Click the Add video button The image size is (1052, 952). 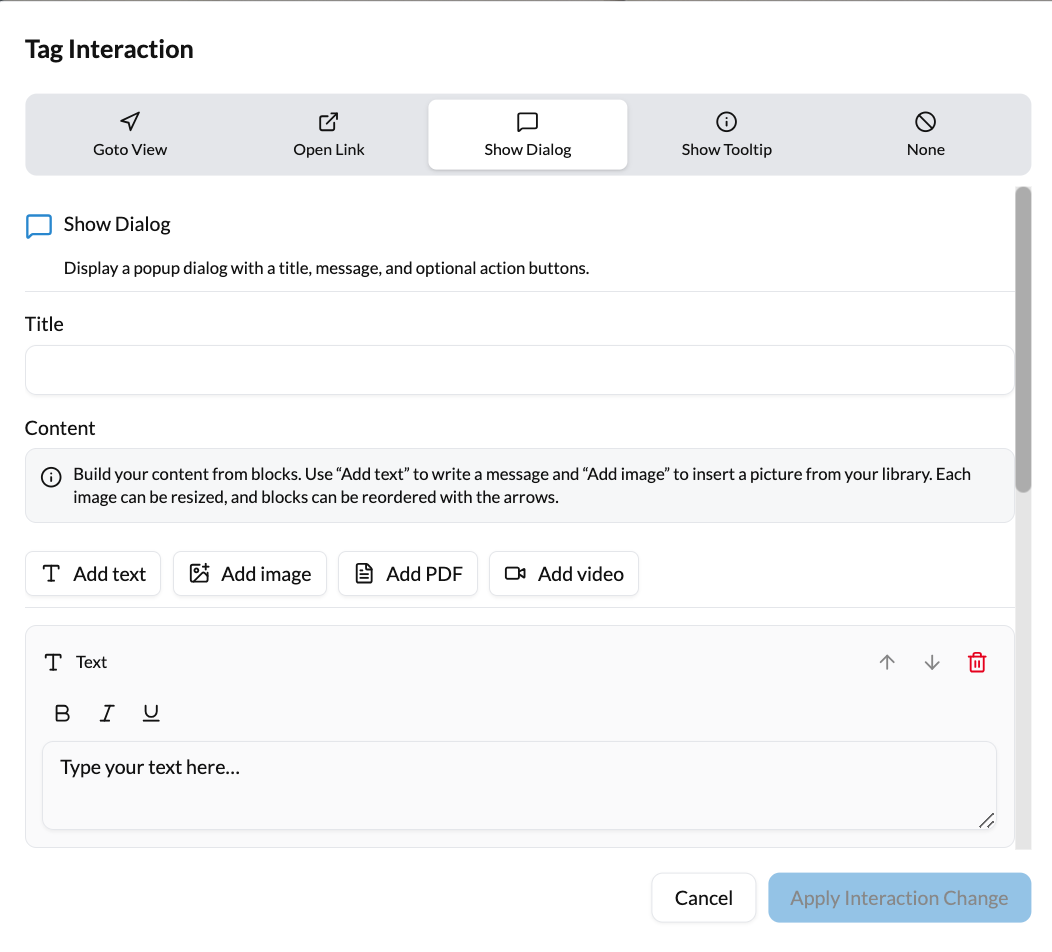(x=564, y=574)
